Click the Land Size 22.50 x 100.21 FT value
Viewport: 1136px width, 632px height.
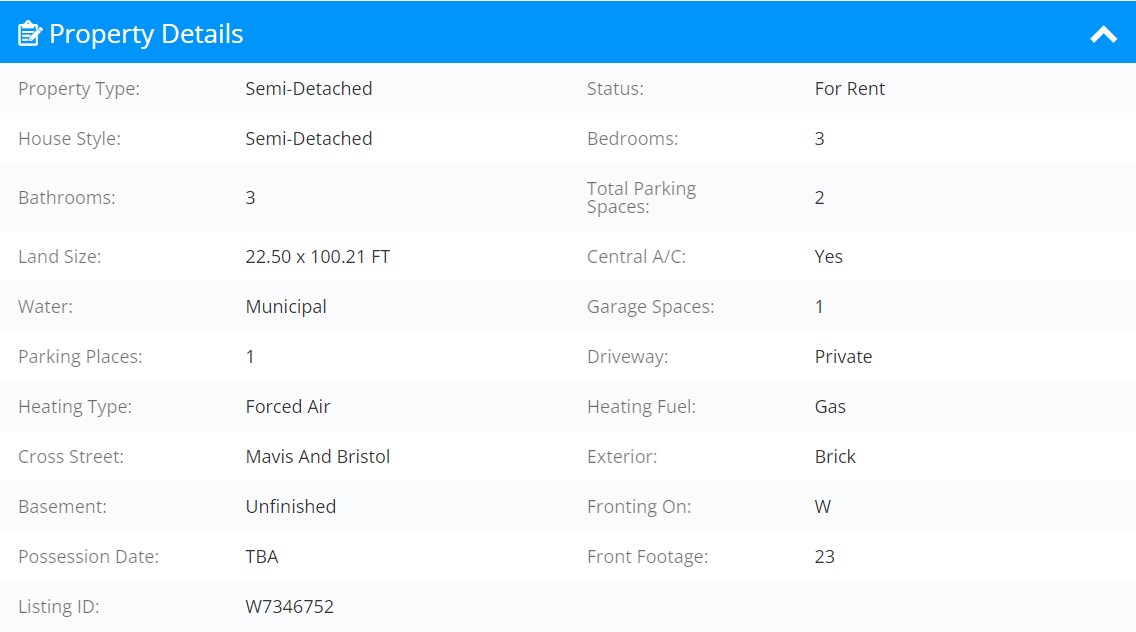pos(318,257)
